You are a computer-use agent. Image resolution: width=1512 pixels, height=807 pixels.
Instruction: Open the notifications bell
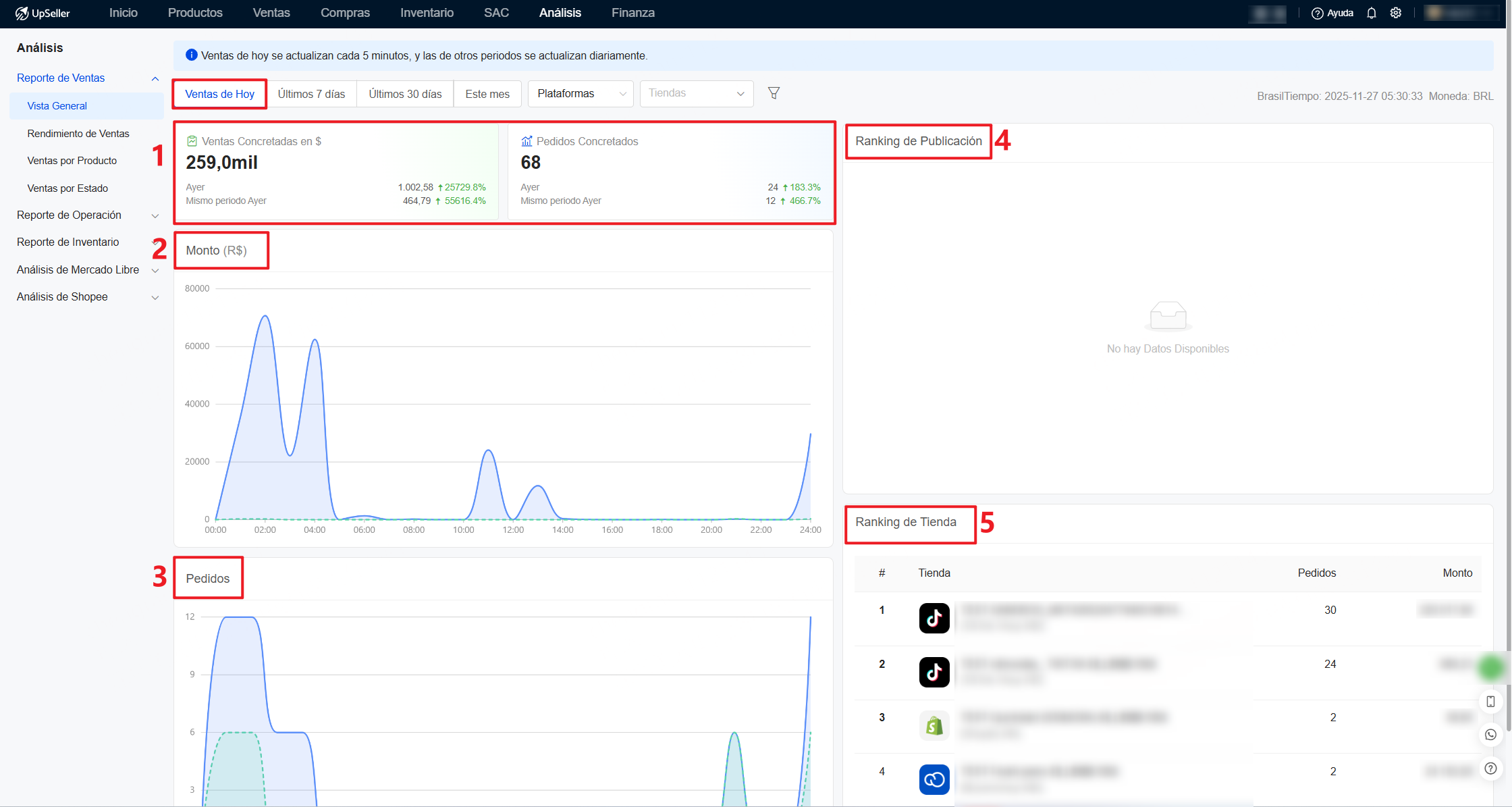point(1371,13)
